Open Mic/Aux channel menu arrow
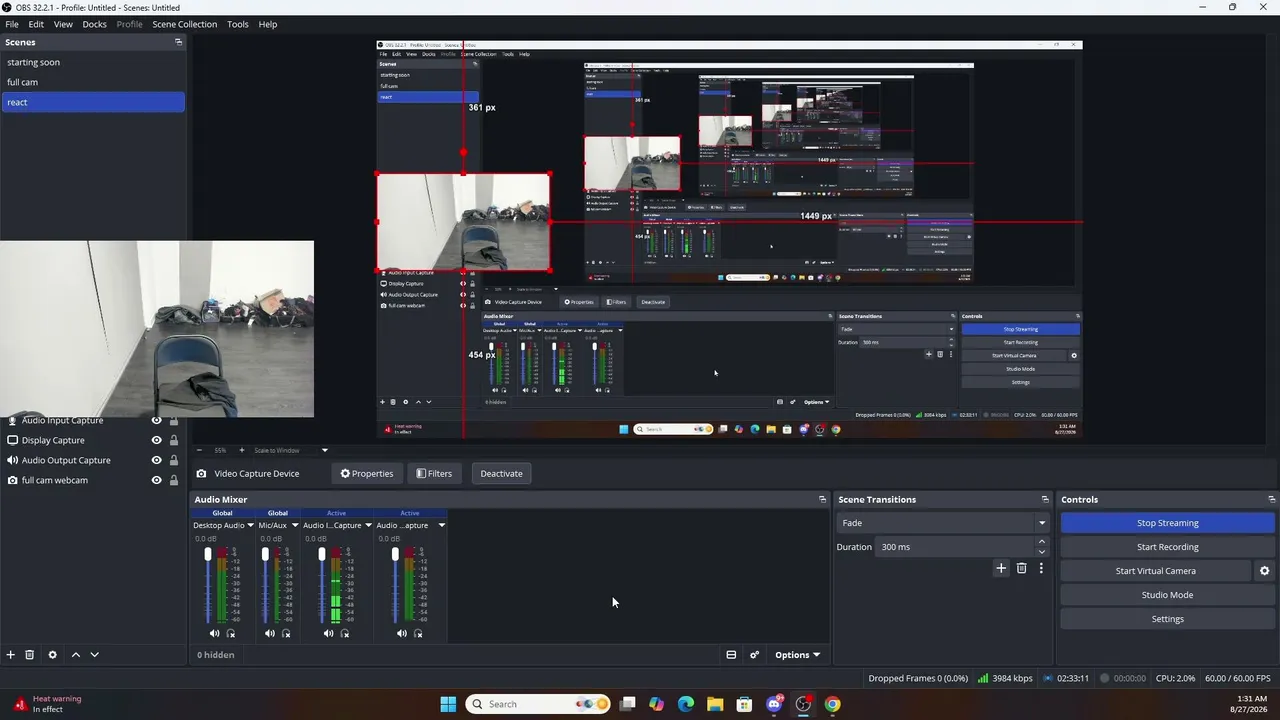The height and width of the screenshot is (720, 1280). 294,525
